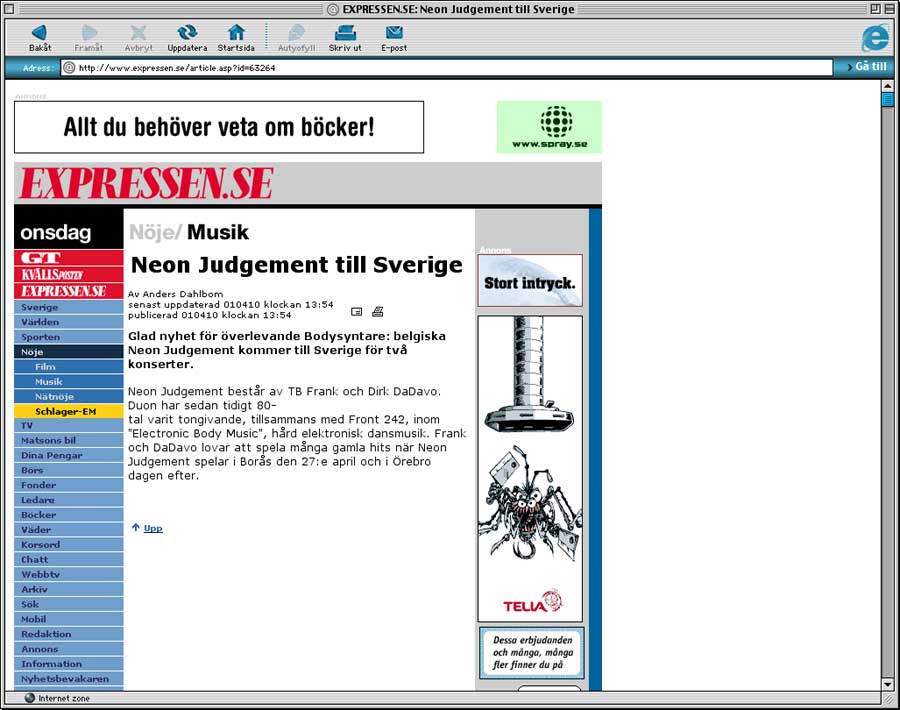Click the Stort intryck ad
900x710 pixels.
pyautogui.click(x=530, y=281)
